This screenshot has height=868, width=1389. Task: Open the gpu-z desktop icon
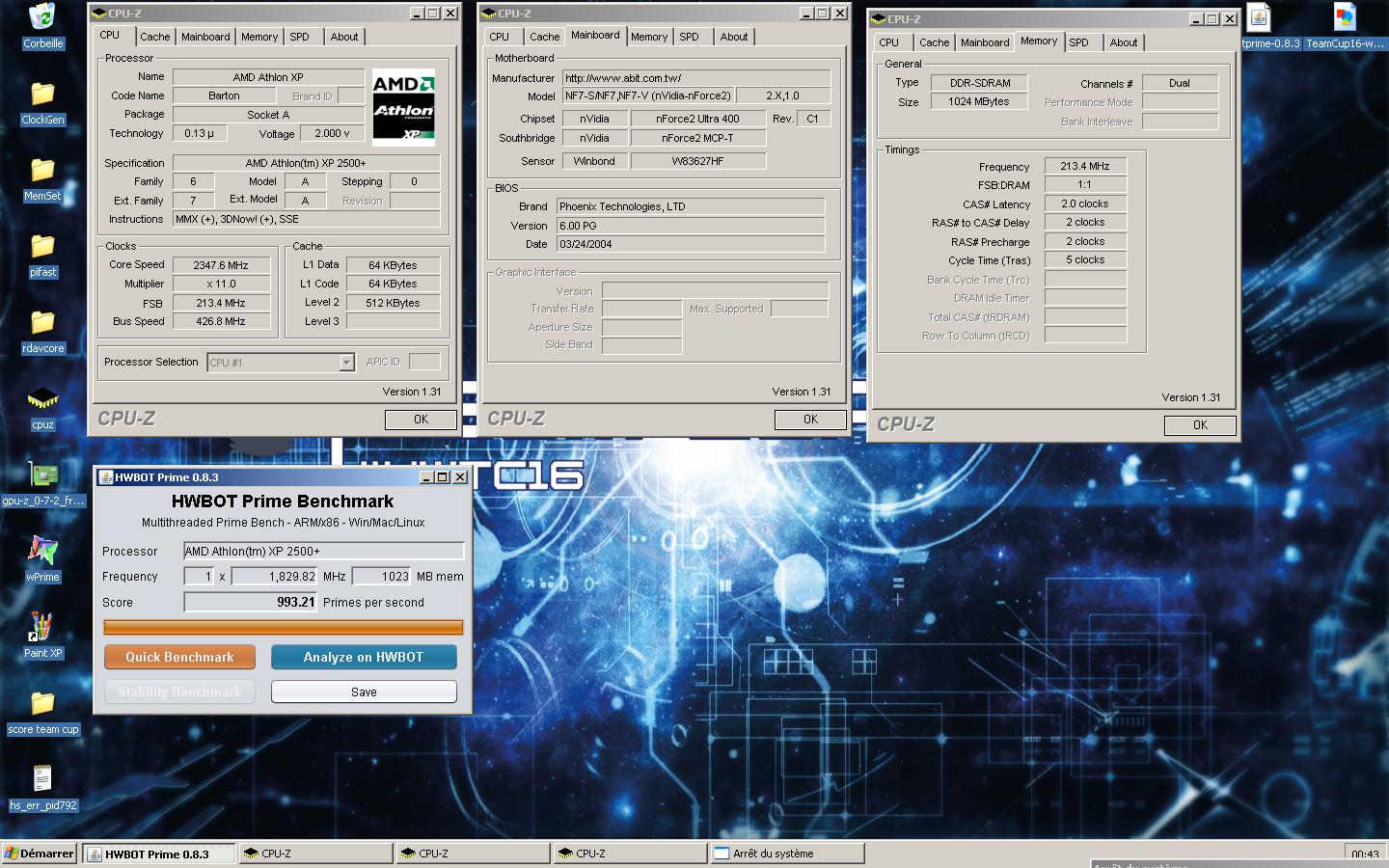point(42,475)
